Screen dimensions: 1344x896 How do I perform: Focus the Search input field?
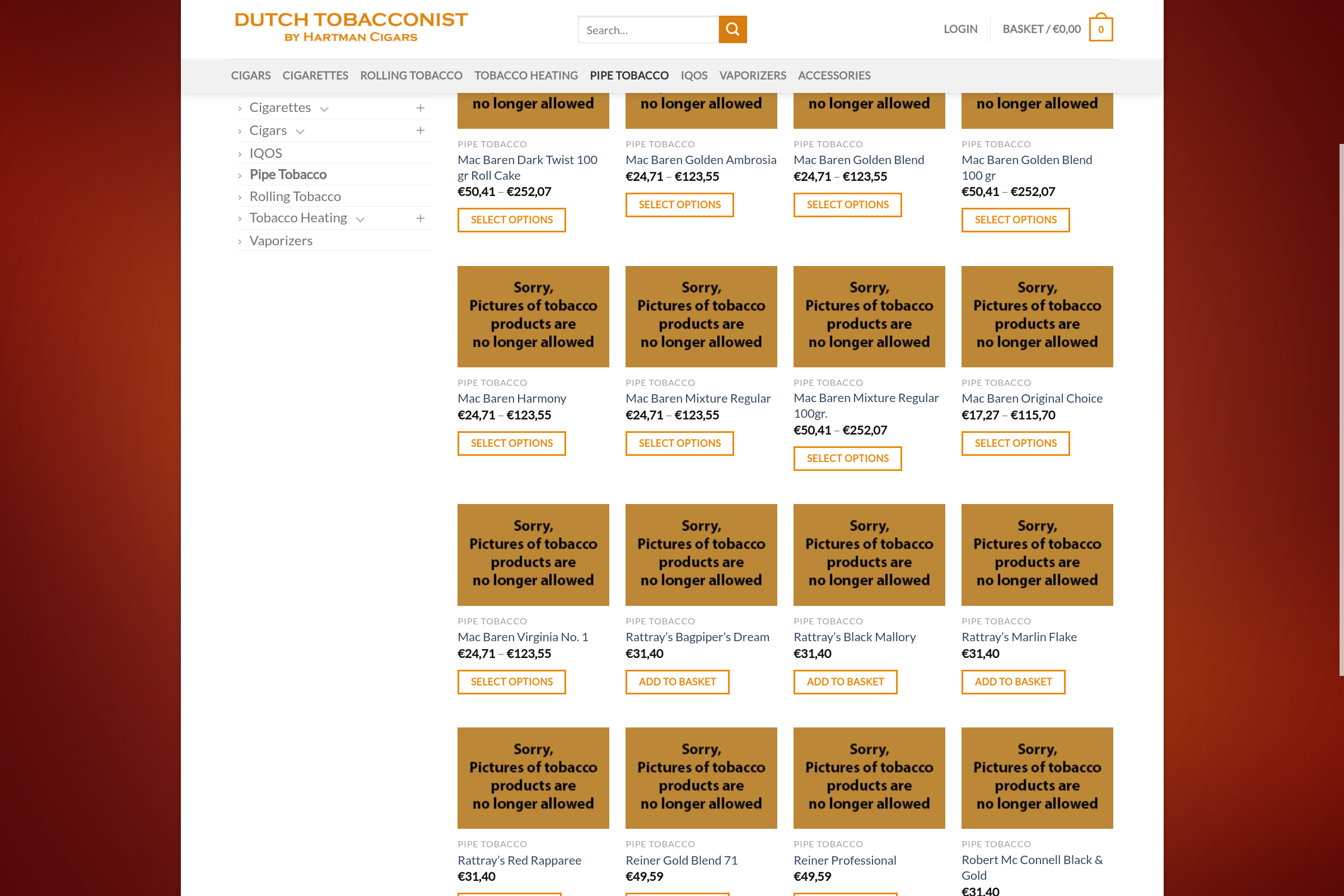coord(648,29)
